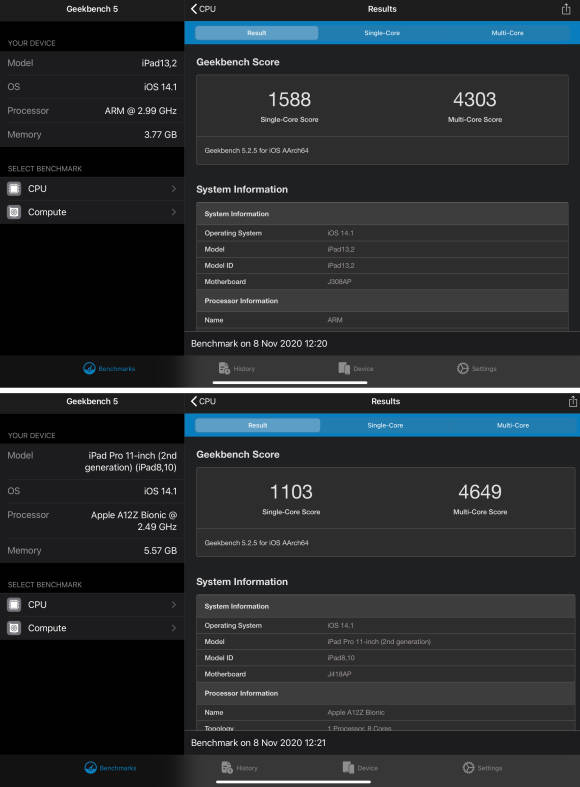Click Compute icon in bottom sidebar
Screen dimensions: 580x787
coord(14,628)
